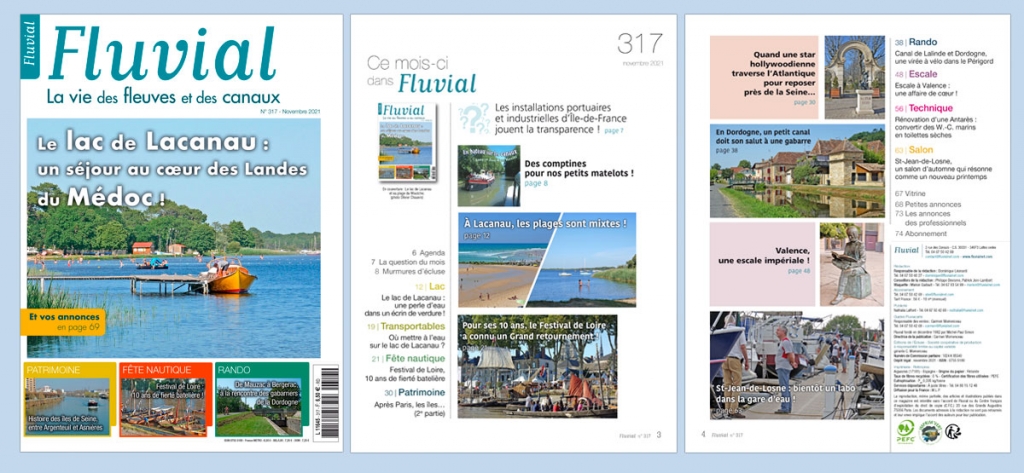1024x473 pixels.
Task: Open the 'En Dordogne, un petit canal' photo
Action: pyautogui.click(x=797, y=171)
